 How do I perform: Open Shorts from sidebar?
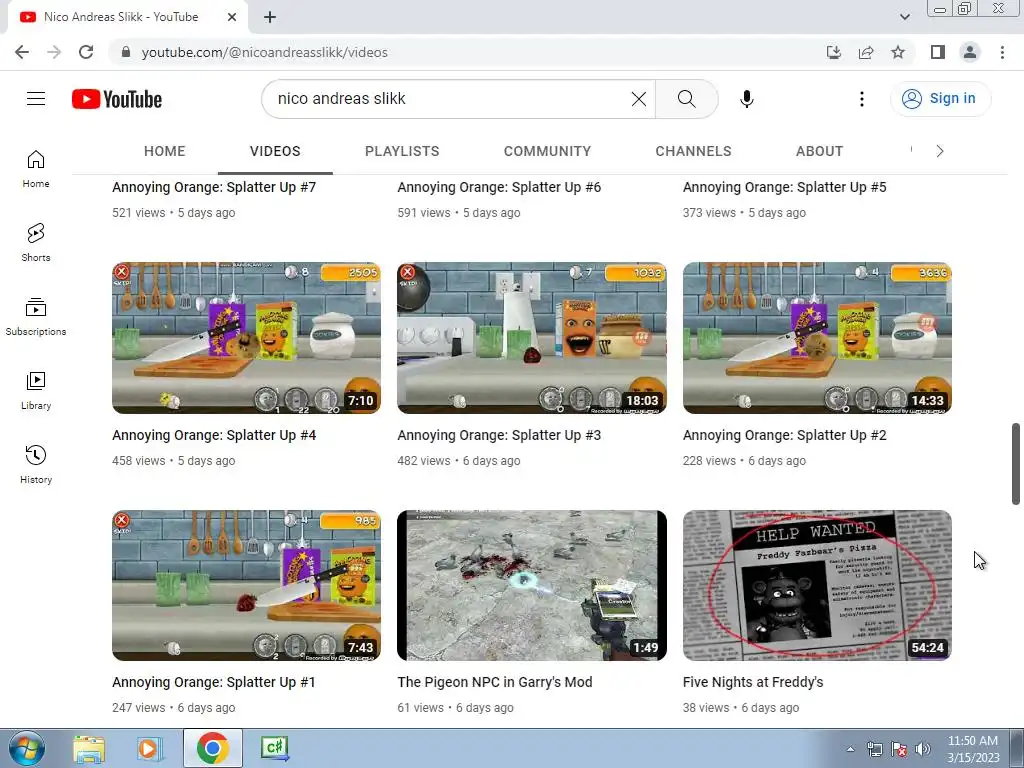36,242
